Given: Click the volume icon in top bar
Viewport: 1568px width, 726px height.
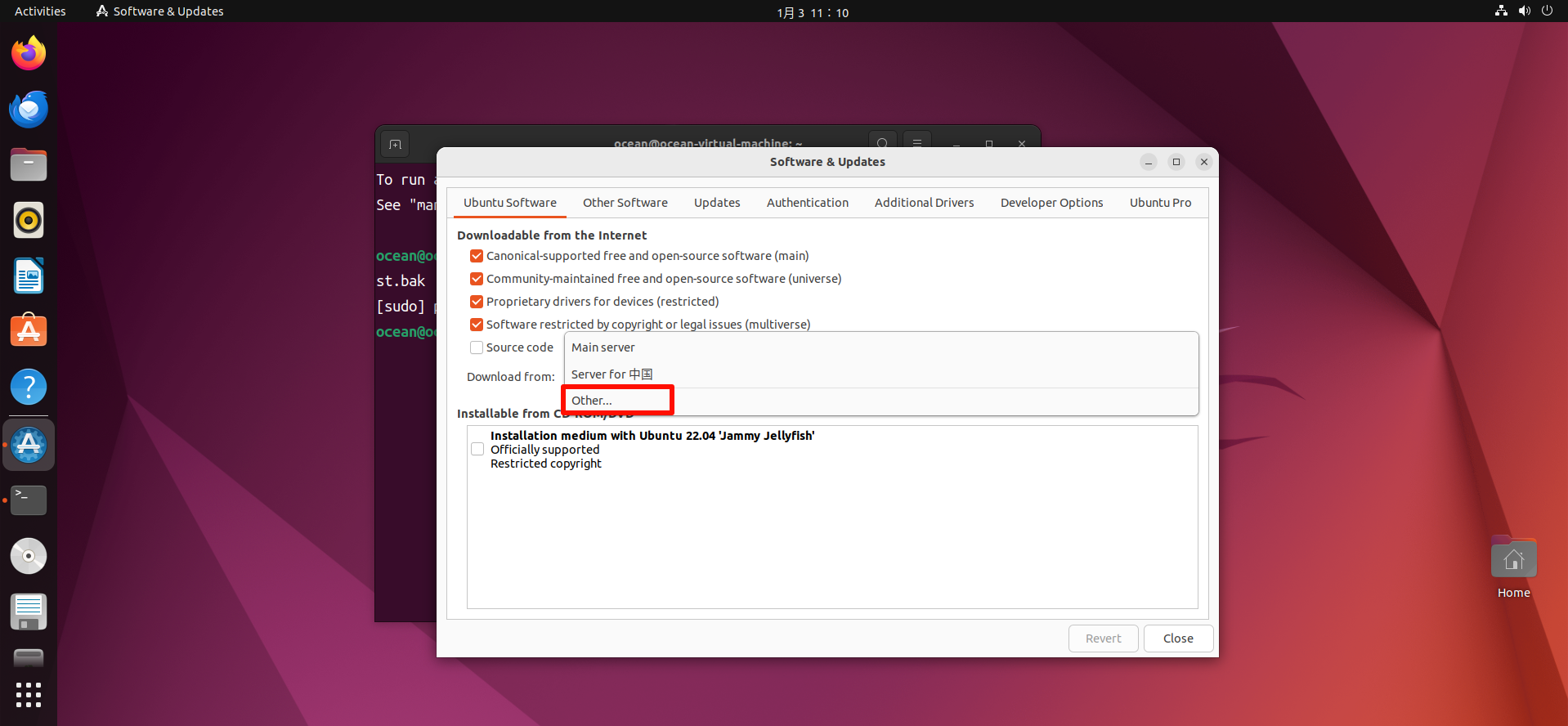Looking at the screenshot, I should [1524, 11].
